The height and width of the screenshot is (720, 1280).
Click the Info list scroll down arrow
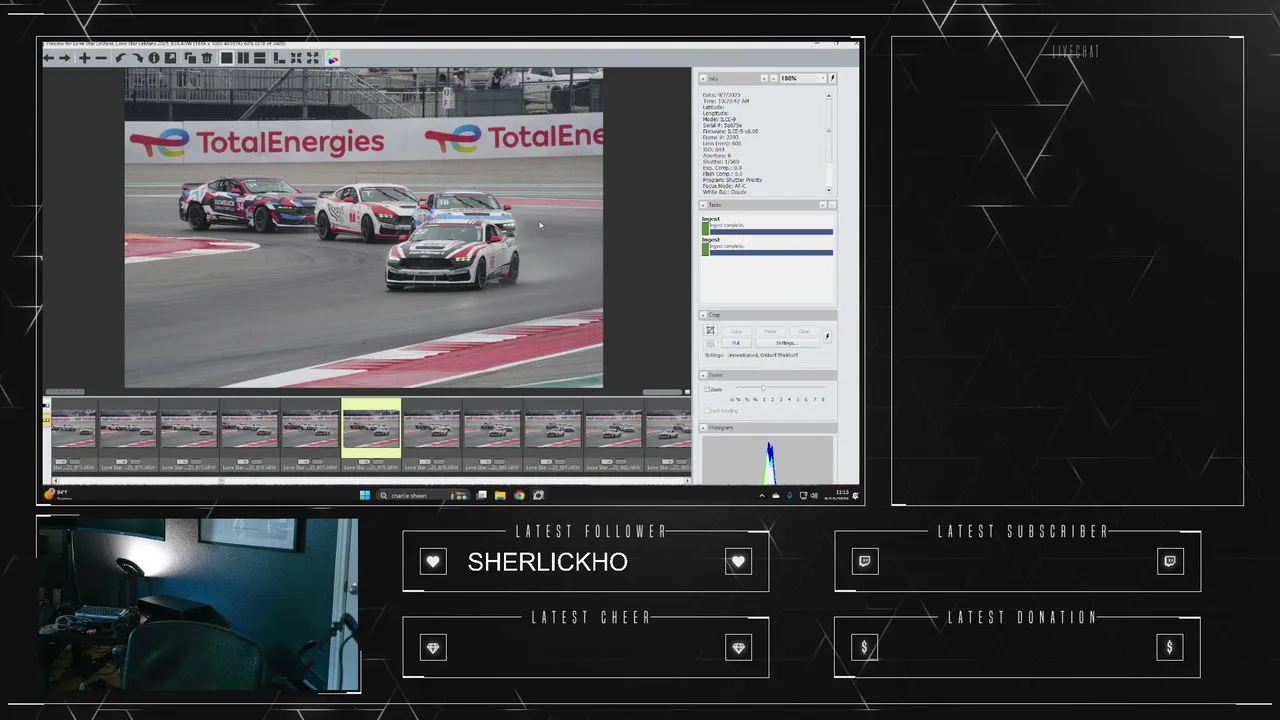828,189
